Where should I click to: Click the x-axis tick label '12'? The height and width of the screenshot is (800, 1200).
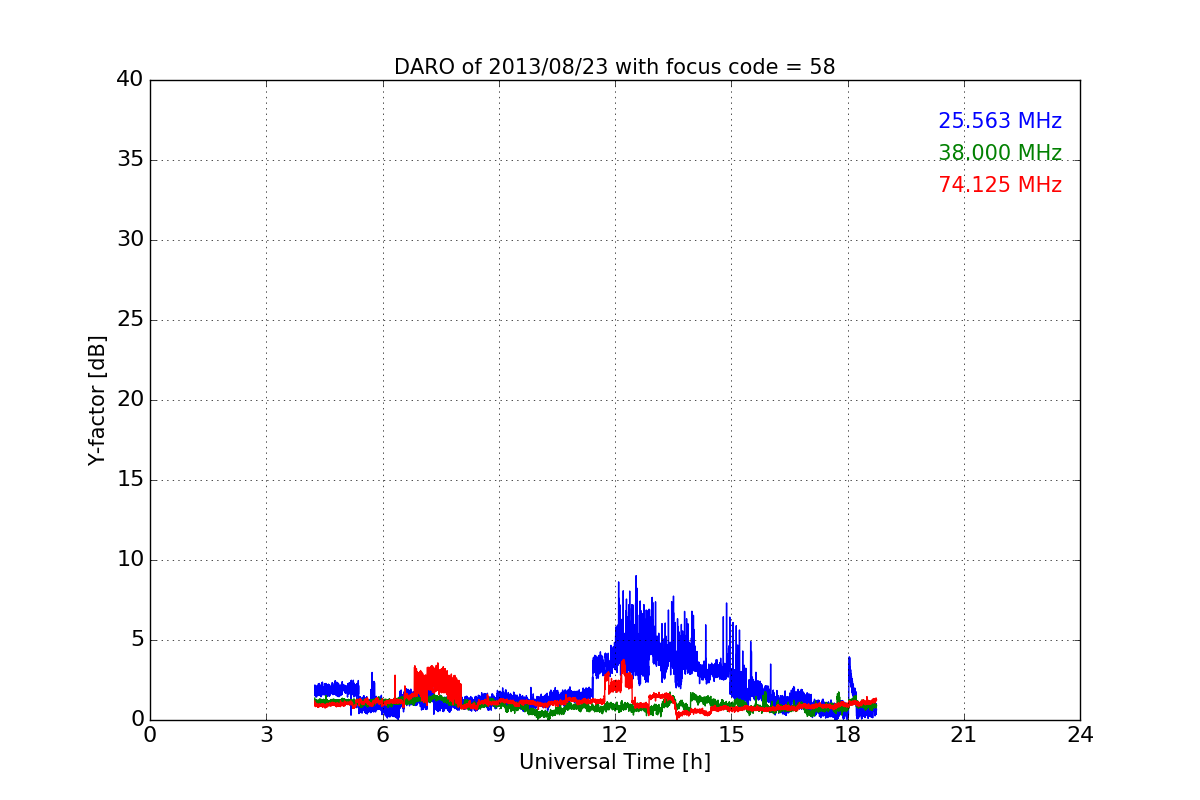pos(615,735)
